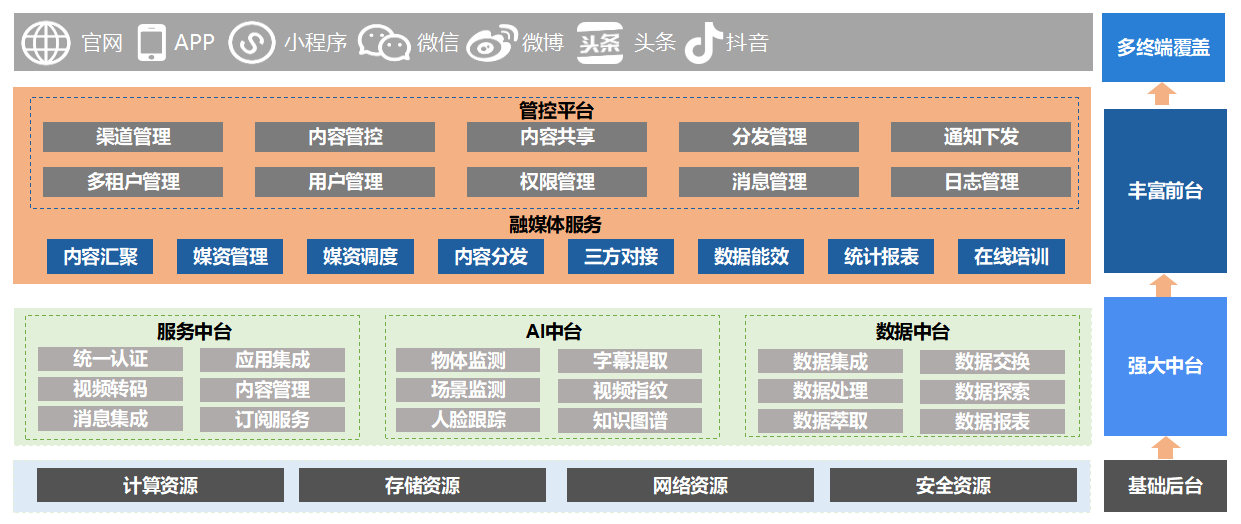Image resolution: width=1241 pixels, height=524 pixels.
Task: Select the blue 媒资管理 box
Action: (x=230, y=257)
